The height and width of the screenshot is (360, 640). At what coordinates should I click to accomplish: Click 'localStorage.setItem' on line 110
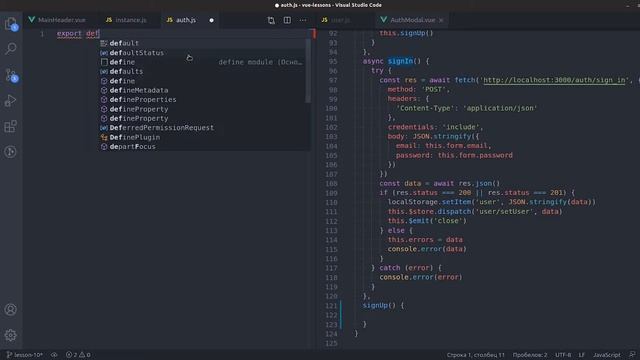click(429, 202)
